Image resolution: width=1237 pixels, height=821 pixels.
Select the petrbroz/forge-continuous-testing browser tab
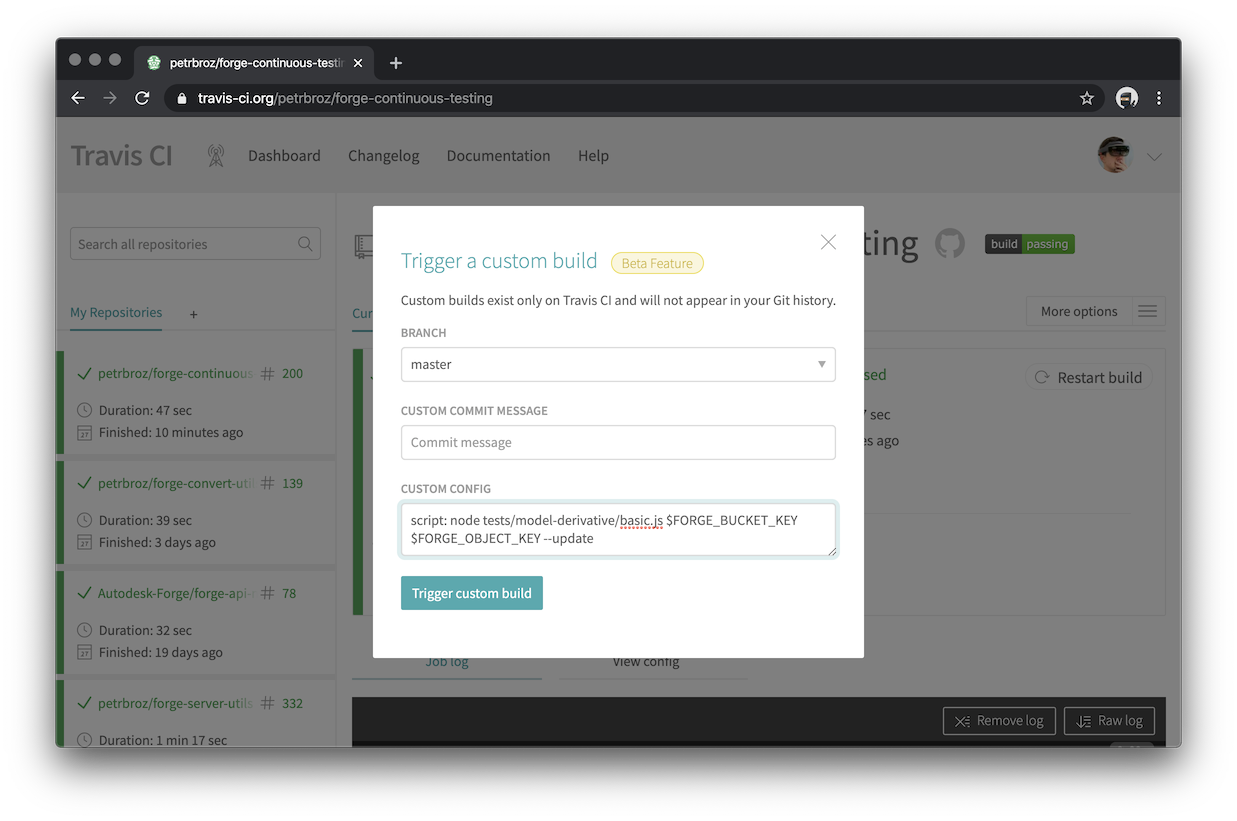tap(253, 63)
